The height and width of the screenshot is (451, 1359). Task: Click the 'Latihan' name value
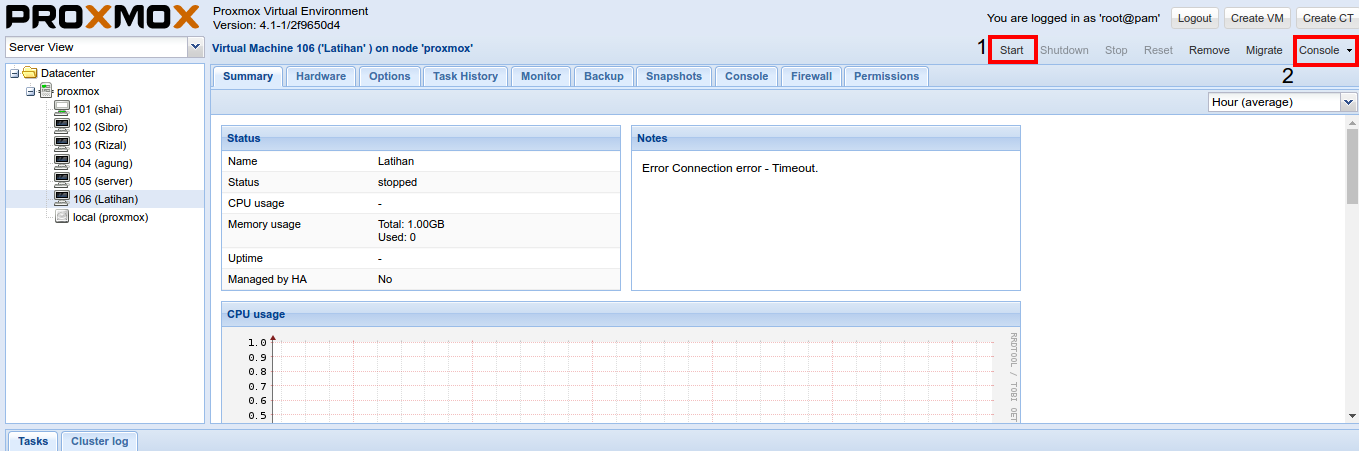tap(396, 161)
